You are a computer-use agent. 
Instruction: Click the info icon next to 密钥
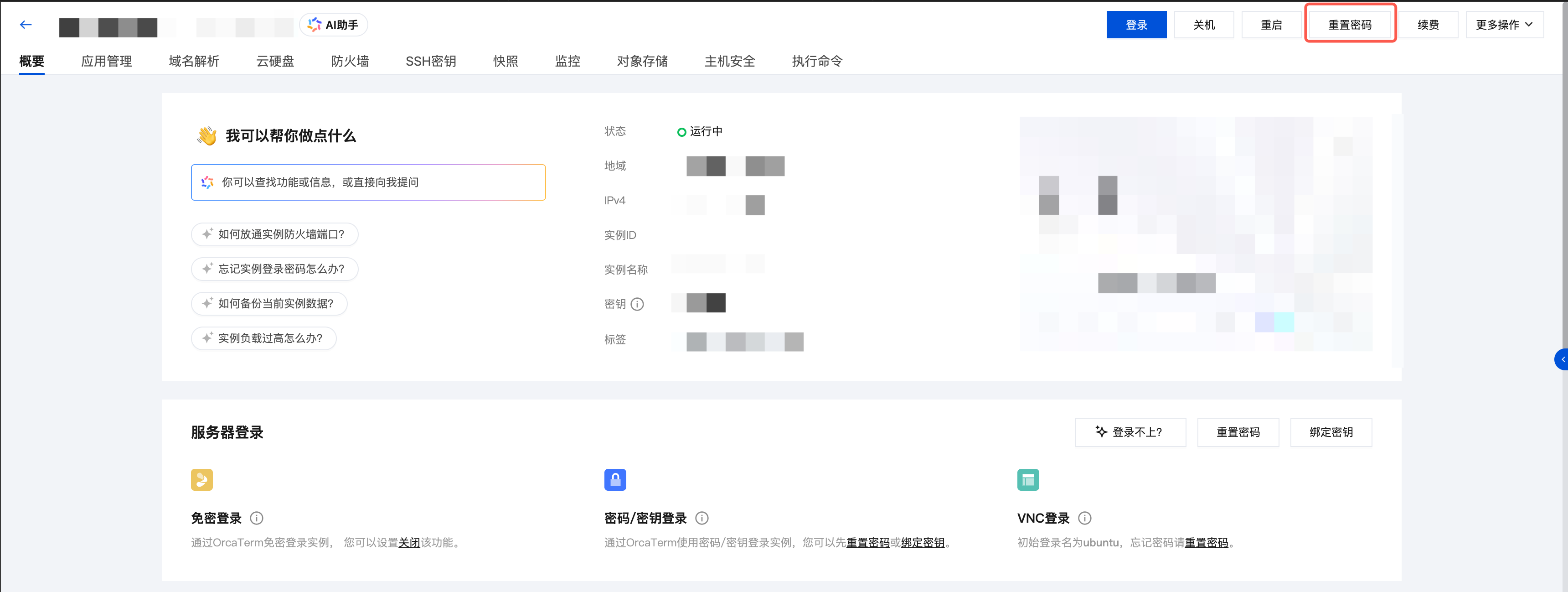click(x=637, y=304)
